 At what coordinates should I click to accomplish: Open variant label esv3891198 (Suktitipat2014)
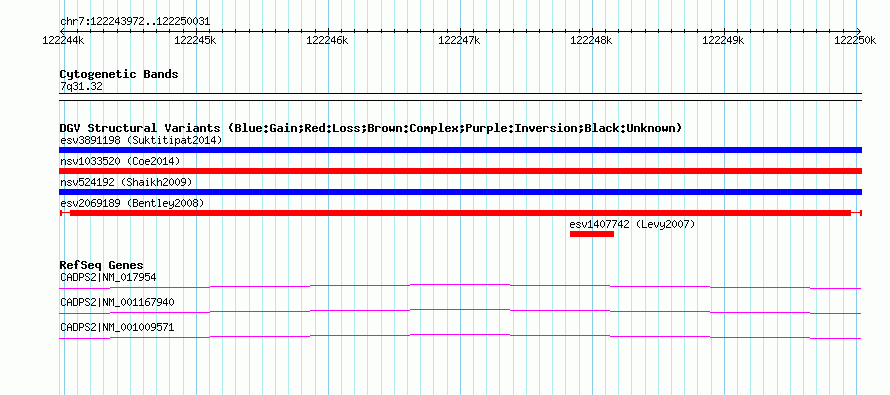coord(141,140)
